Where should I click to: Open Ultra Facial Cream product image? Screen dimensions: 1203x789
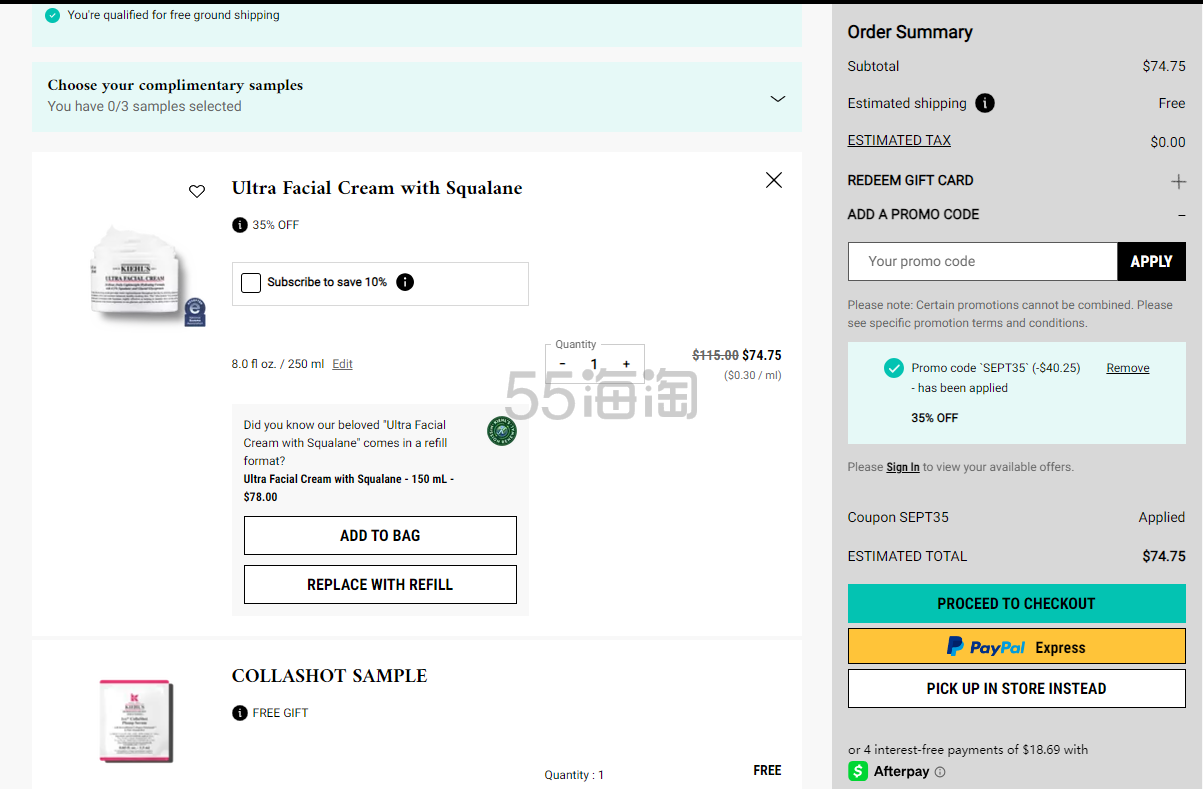tap(147, 276)
